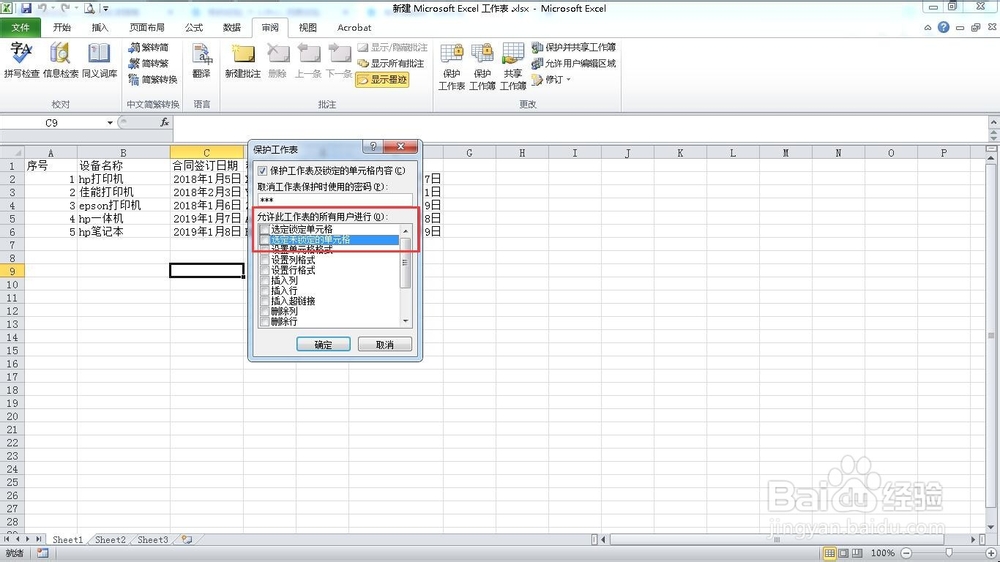Select the Sheet3 tab
The width and height of the screenshot is (1000, 562).
[x=152, y=540]
